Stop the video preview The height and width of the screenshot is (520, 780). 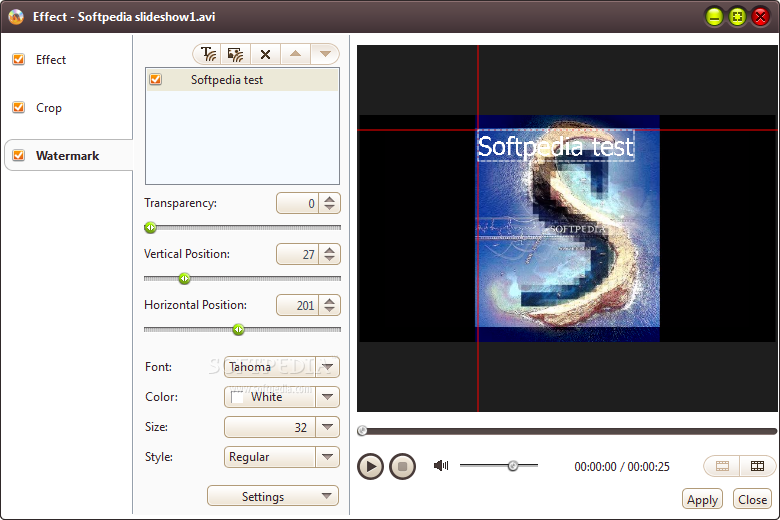point(402,466)
